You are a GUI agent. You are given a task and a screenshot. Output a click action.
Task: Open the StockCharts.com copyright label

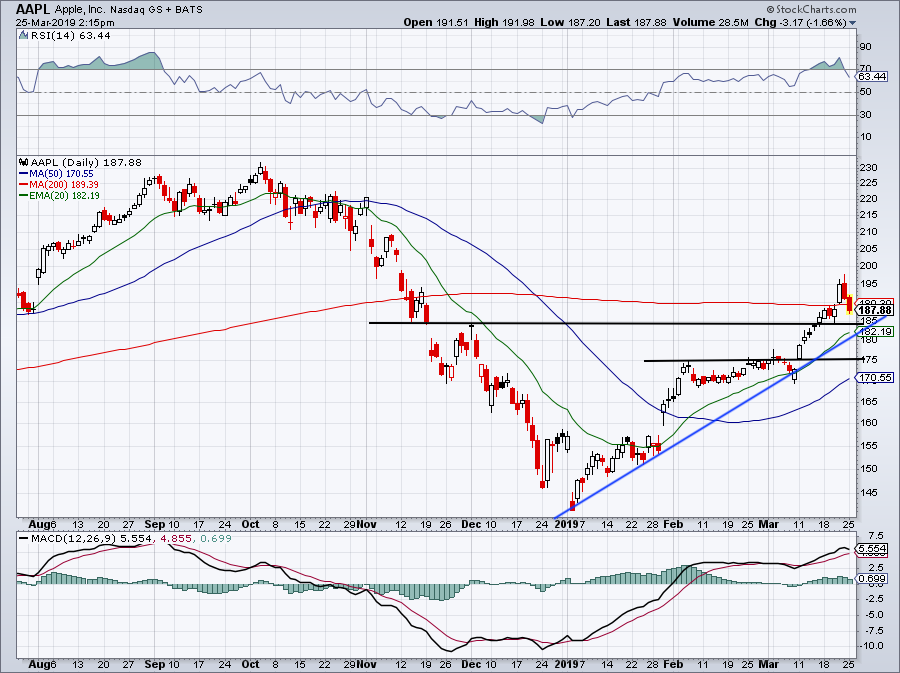click(811, 9)
